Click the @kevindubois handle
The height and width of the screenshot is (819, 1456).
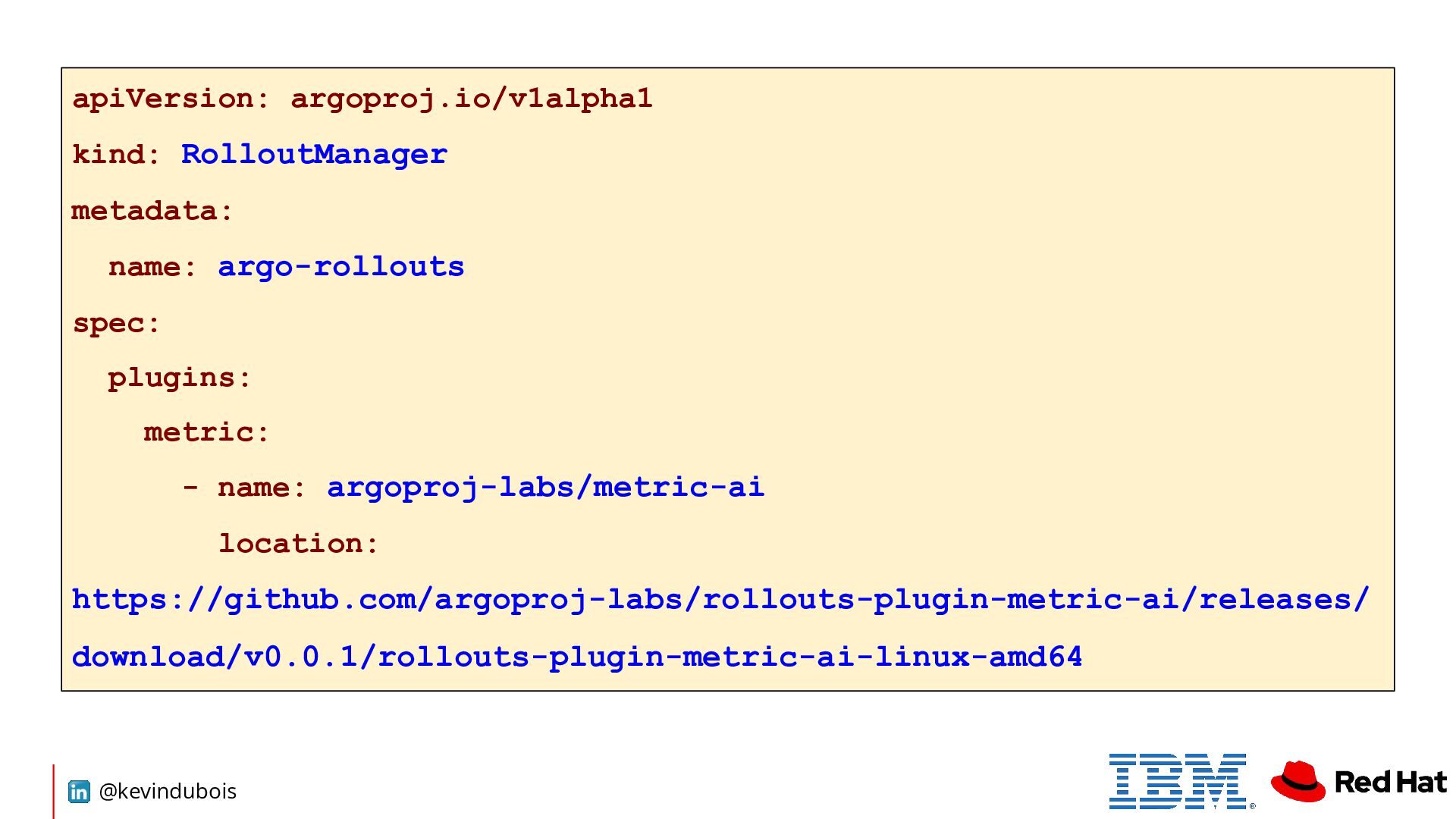168,792
